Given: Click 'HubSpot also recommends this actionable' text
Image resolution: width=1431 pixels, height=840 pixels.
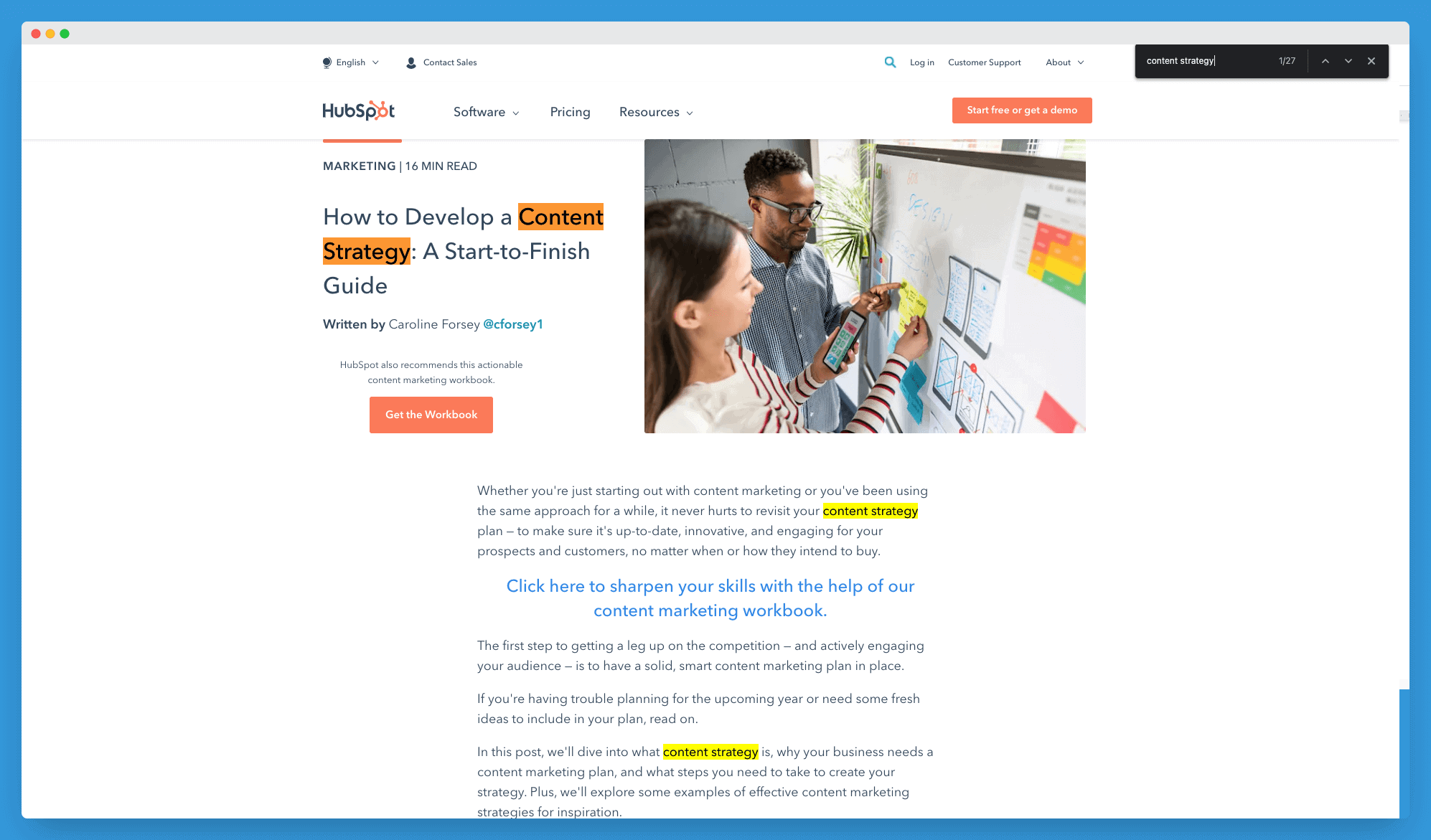Looking at the screenshot, I should [x=431, y=365].
